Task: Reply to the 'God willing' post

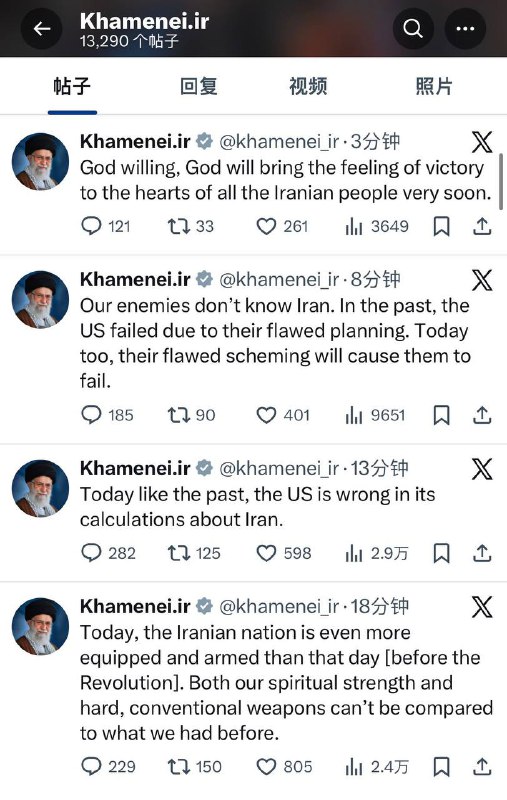Action: [106, 226]
